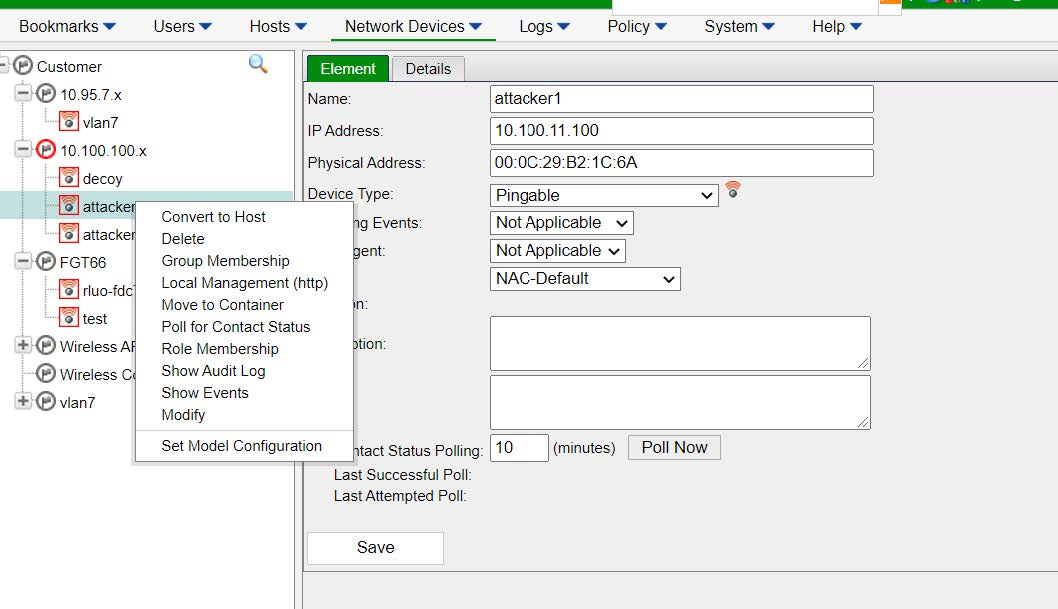Click the test device icon under FGT66
This screenshot has width=1058, height=609.
pyautogui.click(x=69, y=318)
